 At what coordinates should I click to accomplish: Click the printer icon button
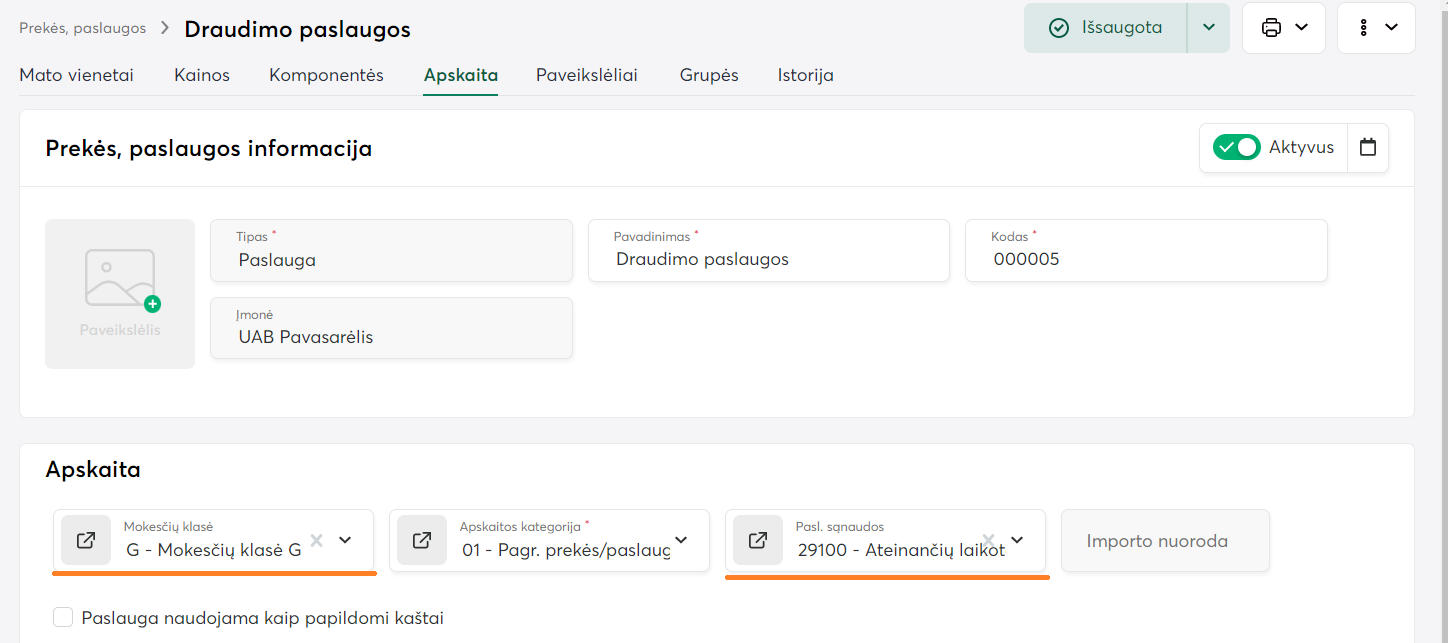point(1283,28)
